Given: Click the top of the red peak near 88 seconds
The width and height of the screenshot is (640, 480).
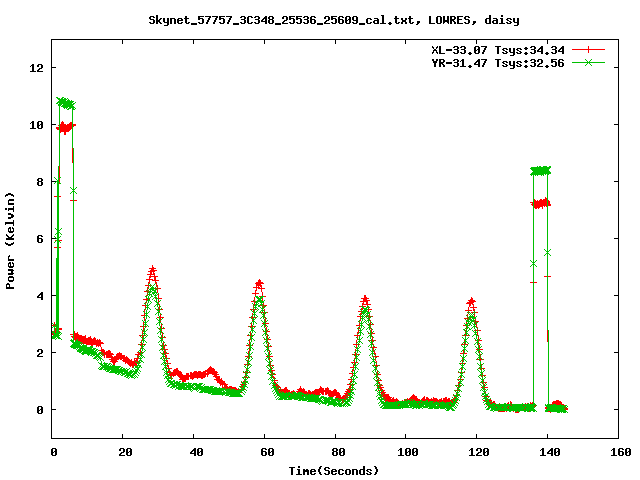Looking at the screenshot, I should (365, 298).
